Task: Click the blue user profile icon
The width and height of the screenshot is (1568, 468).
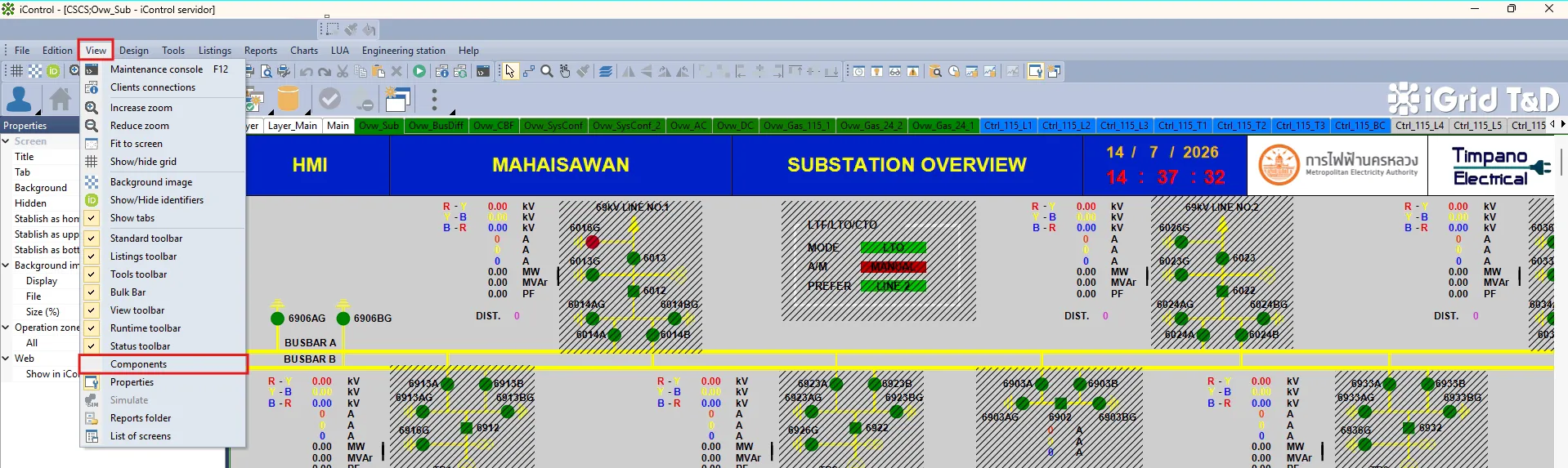Action: [19, 100]
